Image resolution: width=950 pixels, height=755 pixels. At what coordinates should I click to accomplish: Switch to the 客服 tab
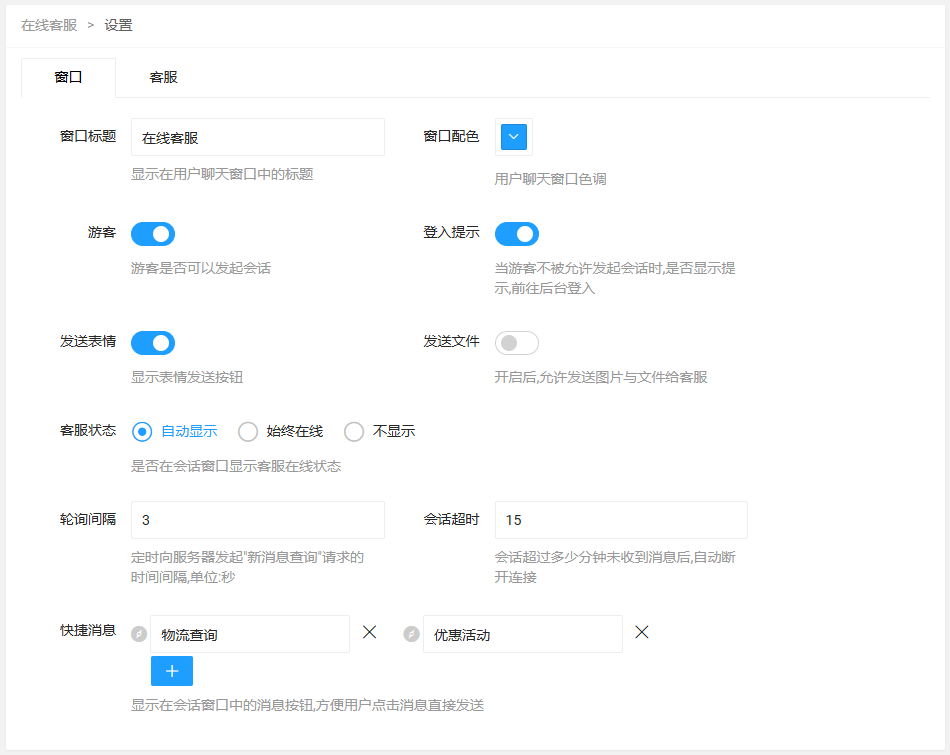point(164,78)
